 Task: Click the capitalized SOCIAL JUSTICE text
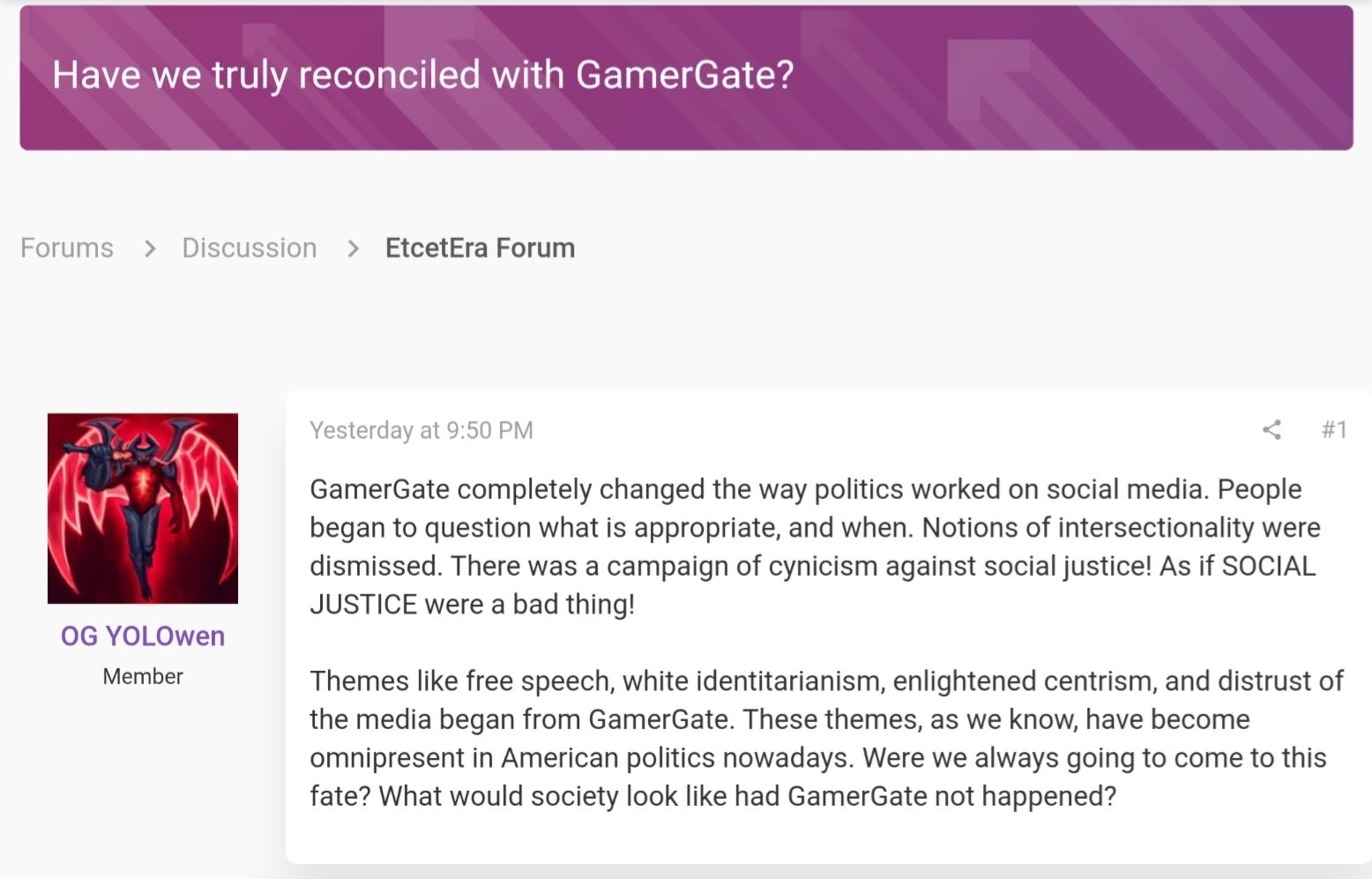1268,567
